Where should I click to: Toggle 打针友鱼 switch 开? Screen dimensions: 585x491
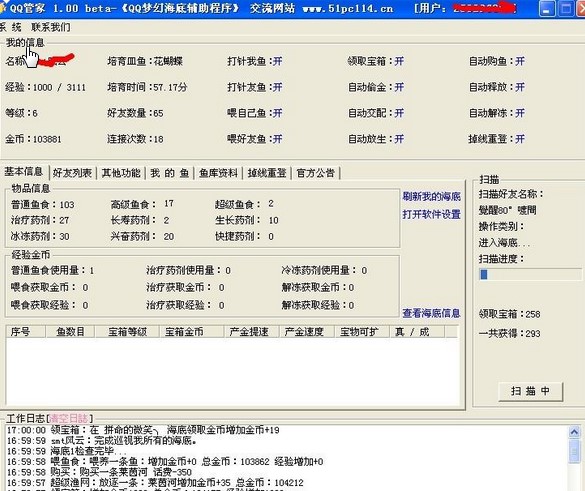tap(277, 87)
